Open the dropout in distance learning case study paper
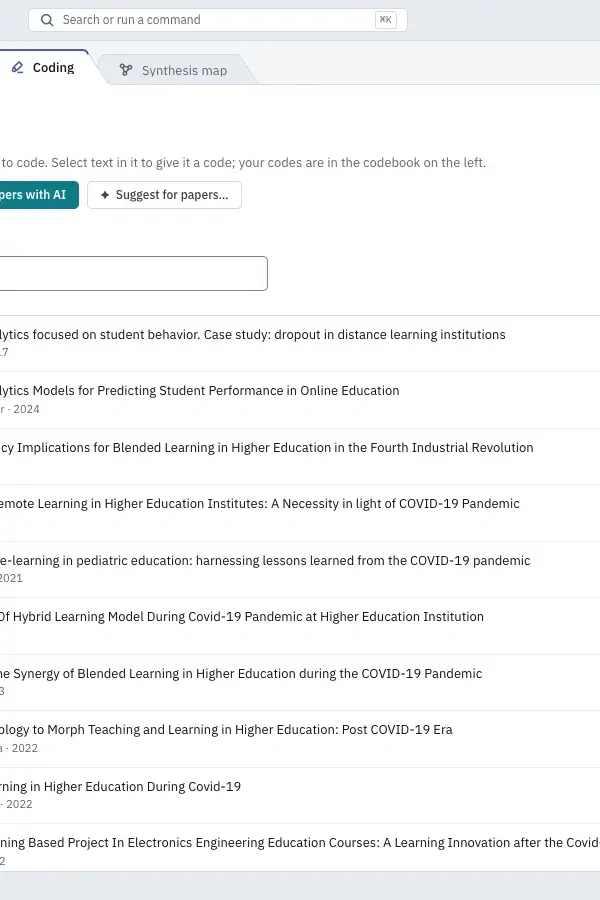The width and height of the screenshot is (600, 900). click(x=300, y=343)
